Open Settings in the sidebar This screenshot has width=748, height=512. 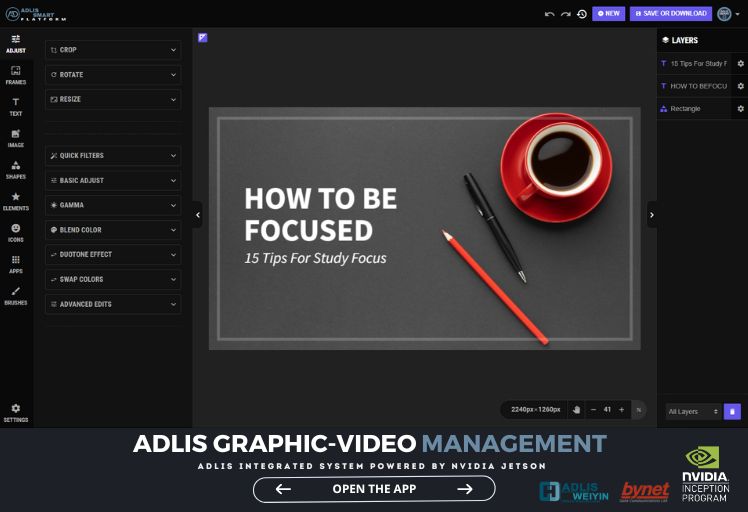[15, 412]
